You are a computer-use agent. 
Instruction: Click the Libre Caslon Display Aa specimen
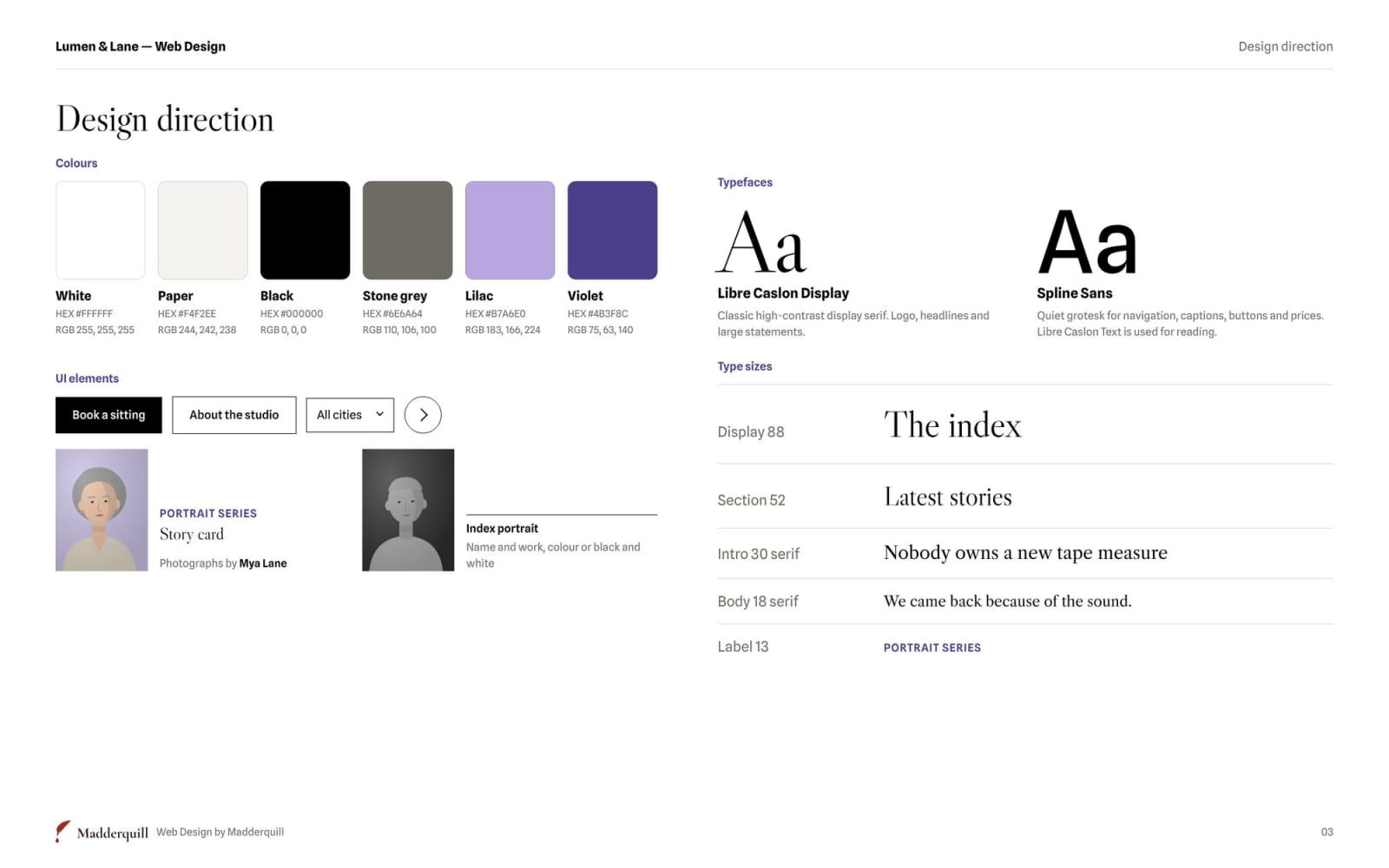point(761,242)
